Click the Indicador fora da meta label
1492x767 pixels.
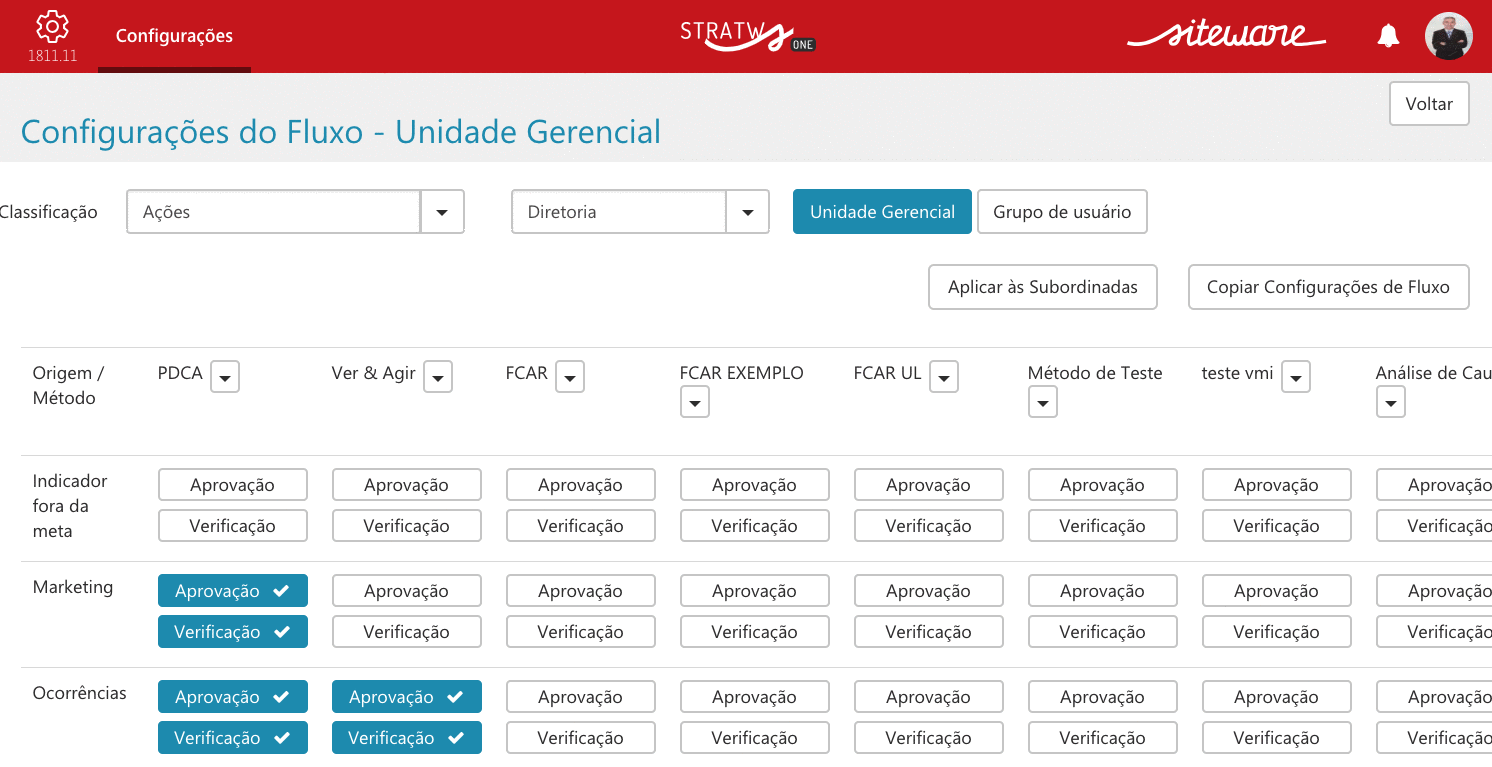(x=70, y=506)
